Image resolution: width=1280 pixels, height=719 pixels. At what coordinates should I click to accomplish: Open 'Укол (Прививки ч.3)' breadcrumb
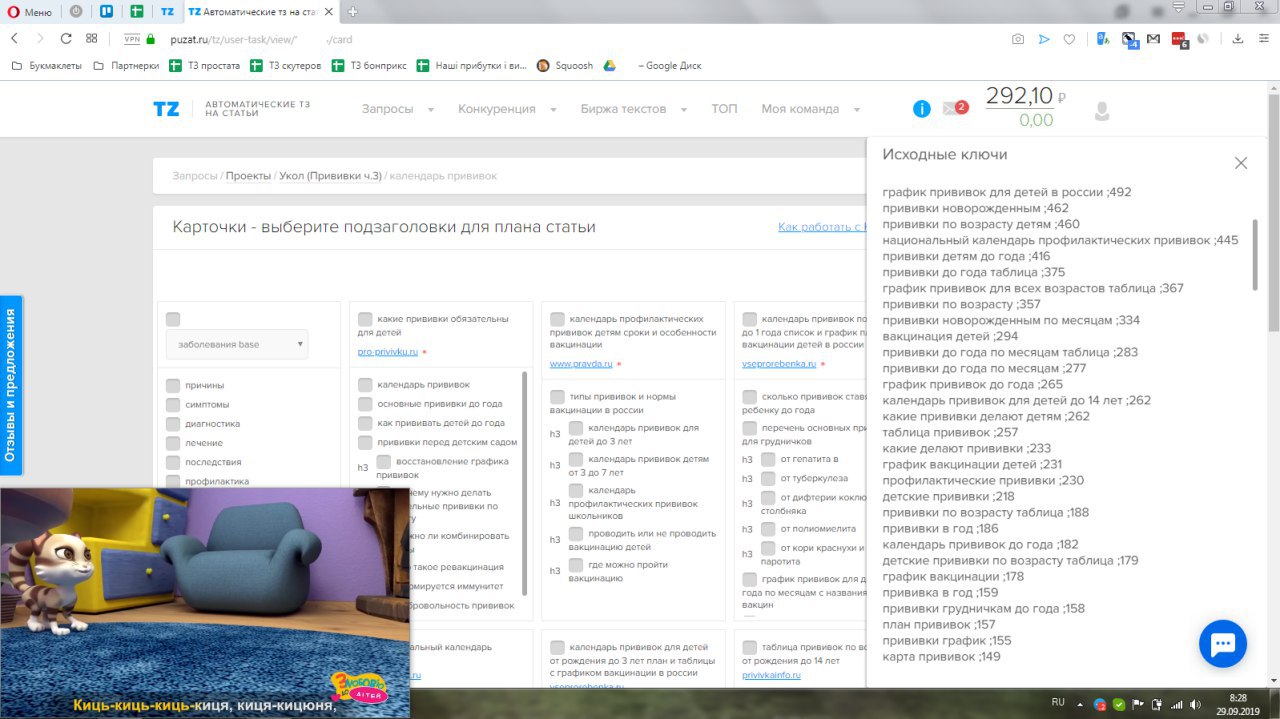pos(330,175)
